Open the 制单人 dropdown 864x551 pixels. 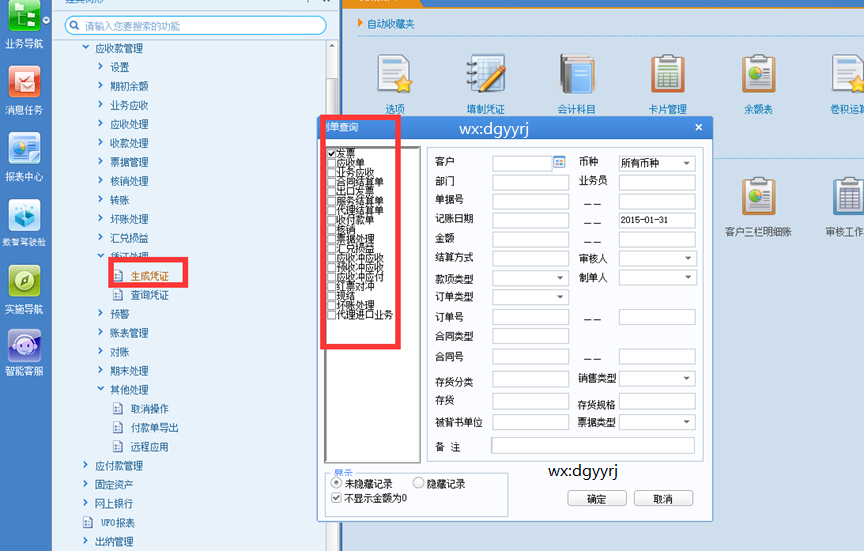click(658, 277)
